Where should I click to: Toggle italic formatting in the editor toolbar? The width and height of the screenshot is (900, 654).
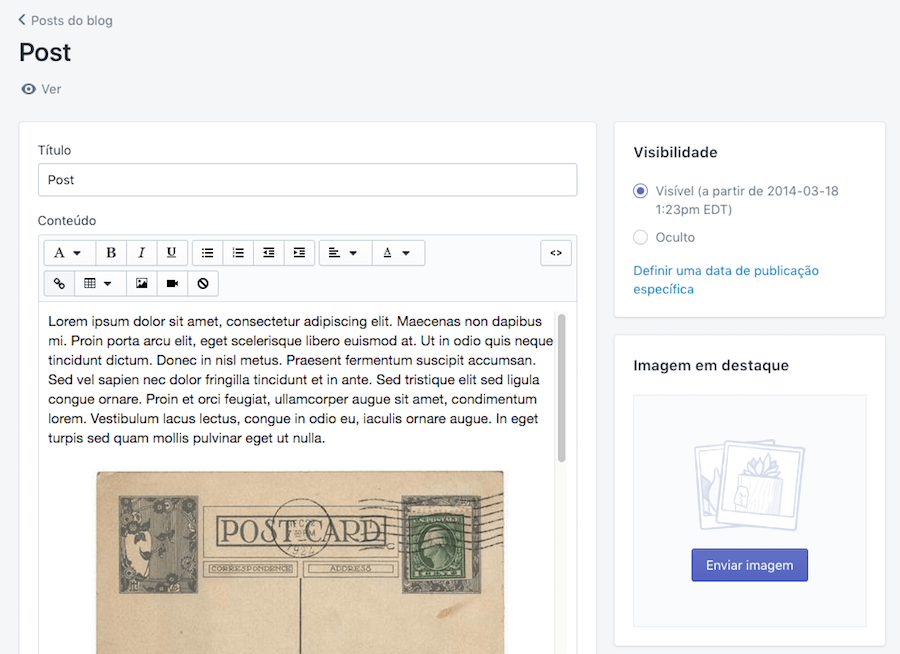pyautogui.click(x=142, y=253)
